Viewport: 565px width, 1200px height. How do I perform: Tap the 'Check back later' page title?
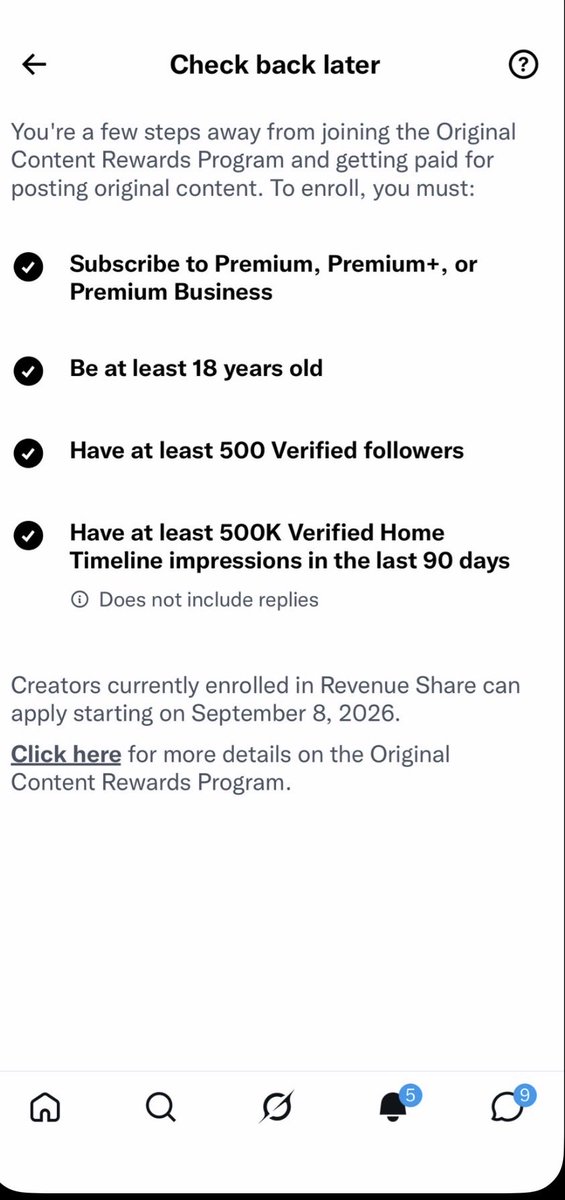coord(275,65)
